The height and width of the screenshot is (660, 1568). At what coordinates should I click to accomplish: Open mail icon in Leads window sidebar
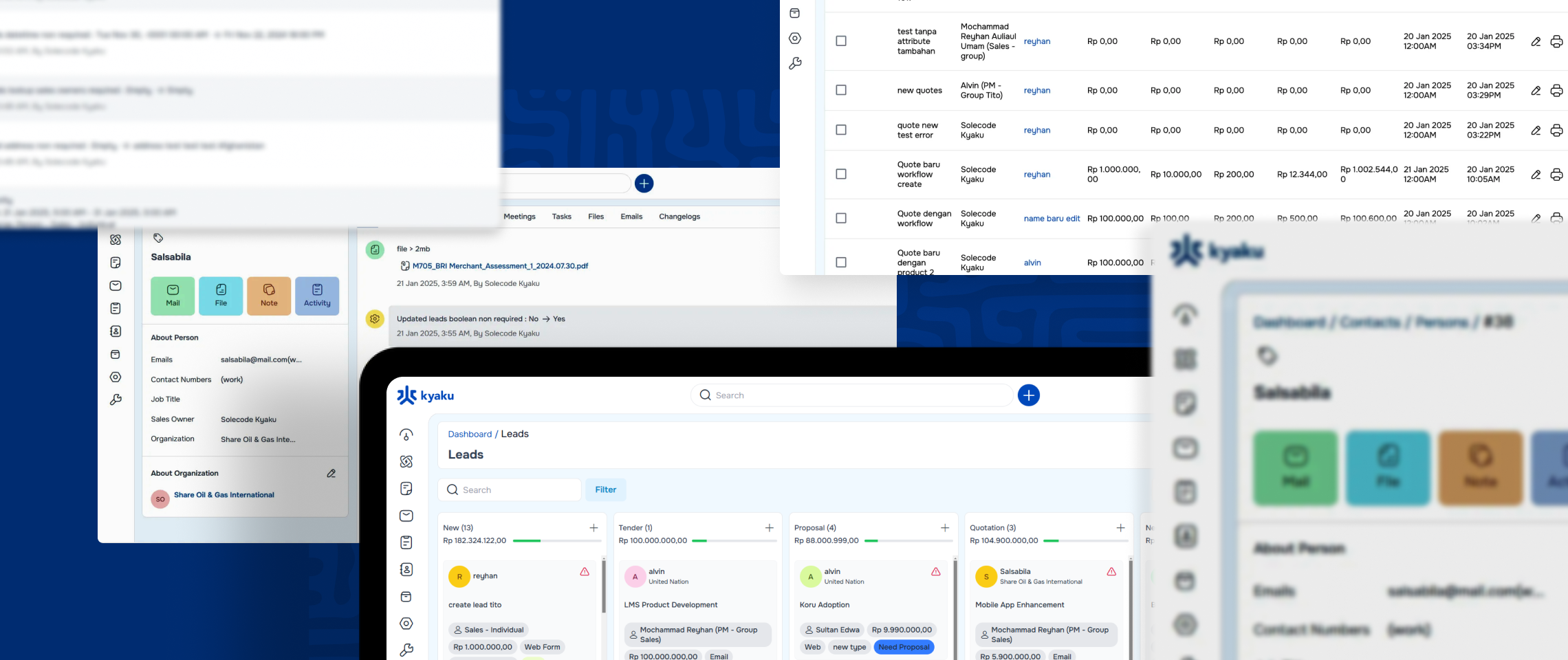pyautogui.click(x=406, y=516)
